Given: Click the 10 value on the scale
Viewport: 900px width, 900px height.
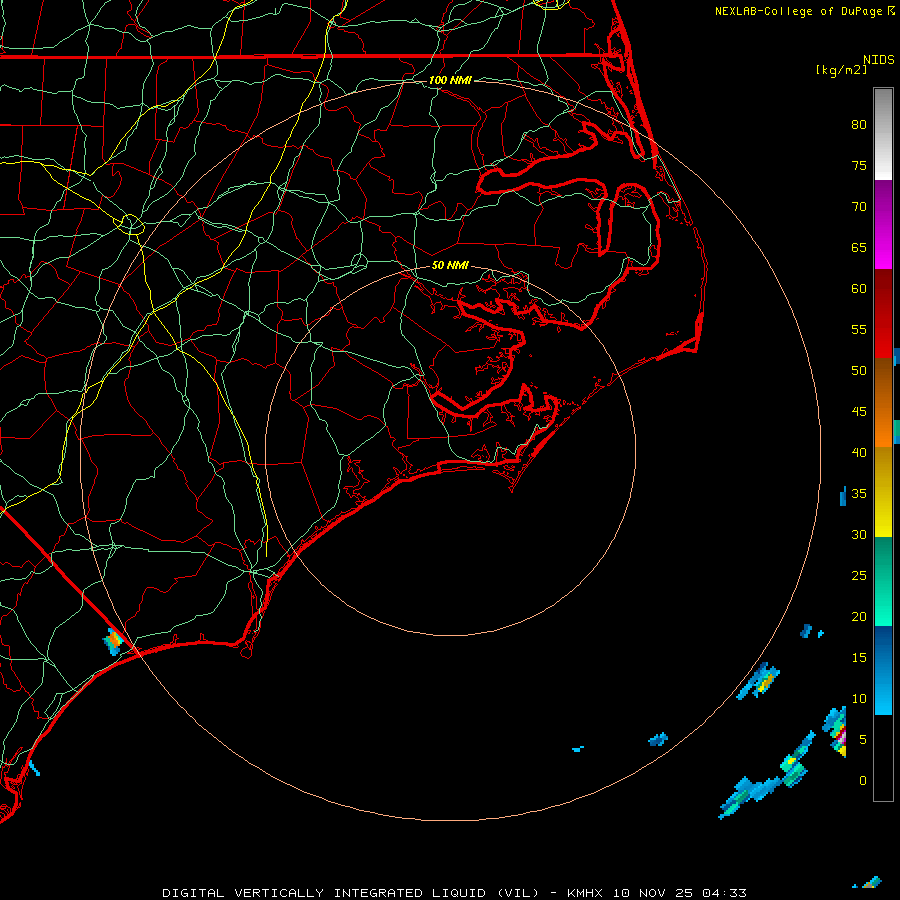Looking at the screenshot, I should click(x=859, y=699).
